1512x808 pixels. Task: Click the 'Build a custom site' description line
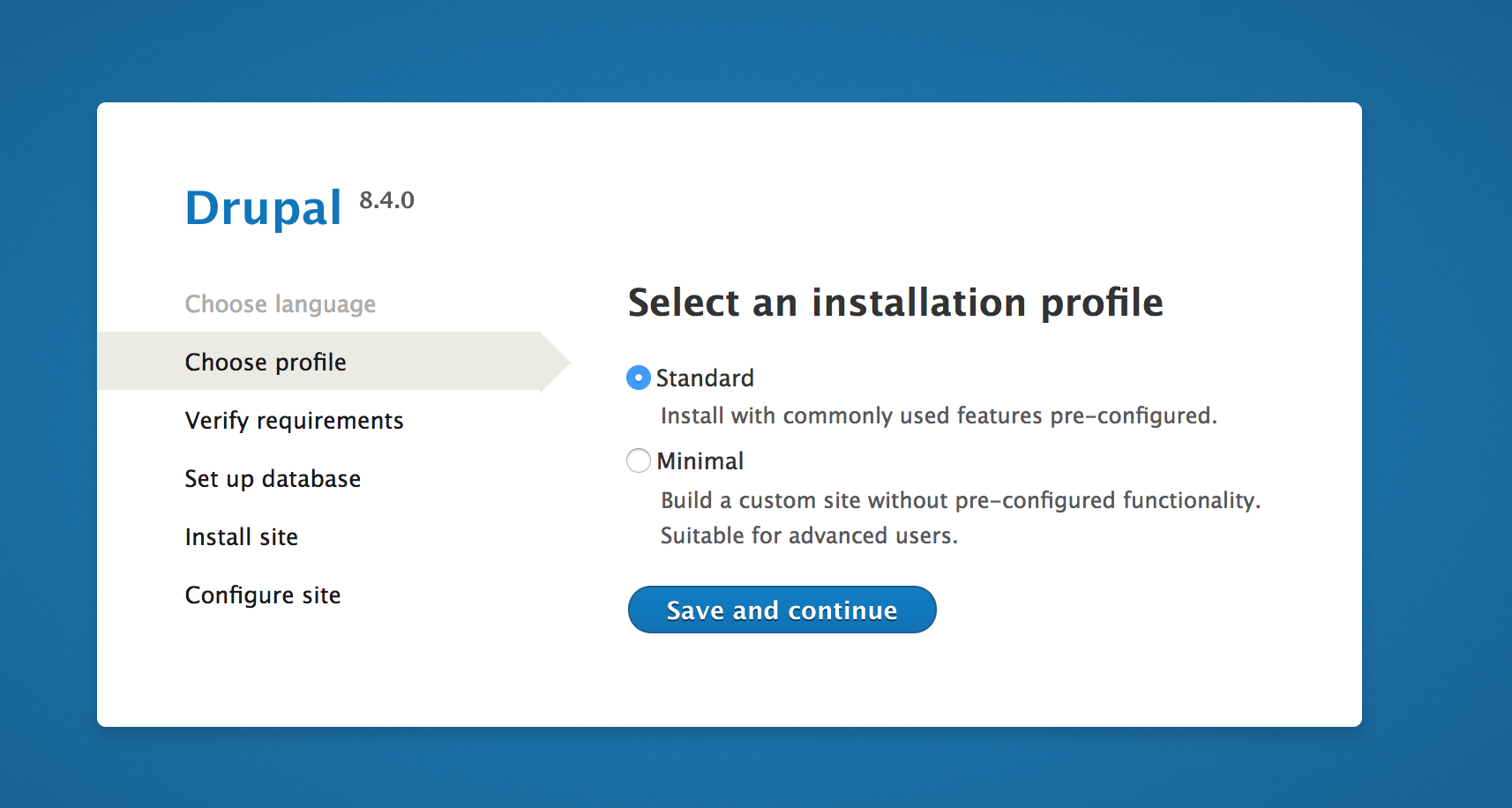(x=961, y=500)
